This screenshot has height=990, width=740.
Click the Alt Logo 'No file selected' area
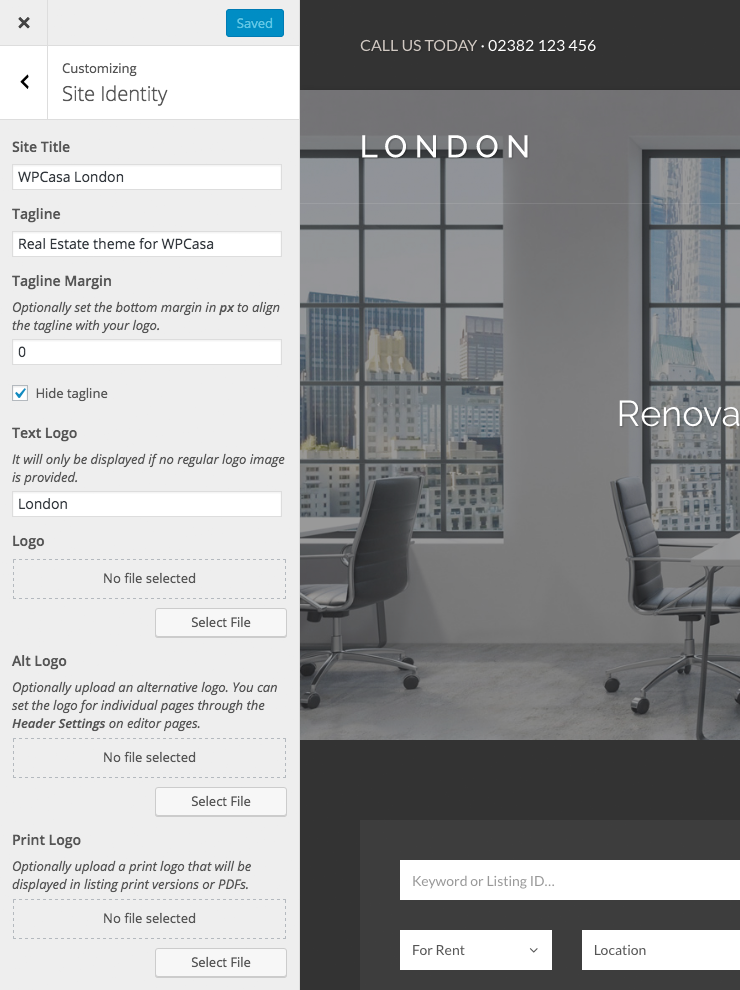click(149, 758)
